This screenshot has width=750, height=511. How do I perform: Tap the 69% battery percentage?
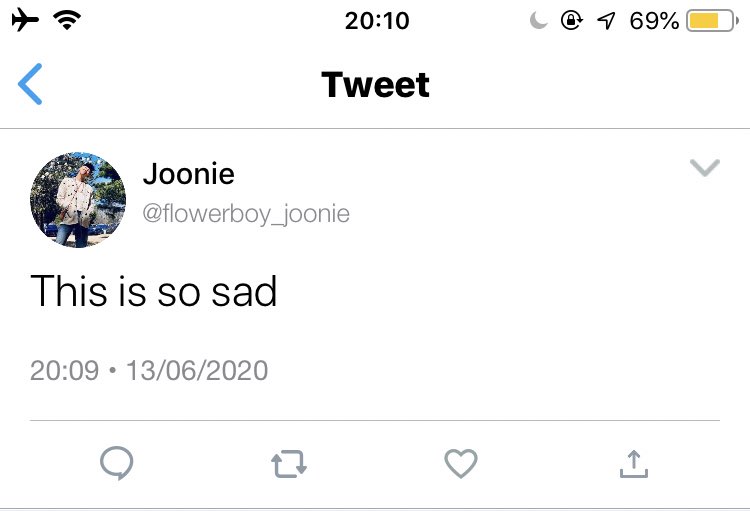pos(654,21)
